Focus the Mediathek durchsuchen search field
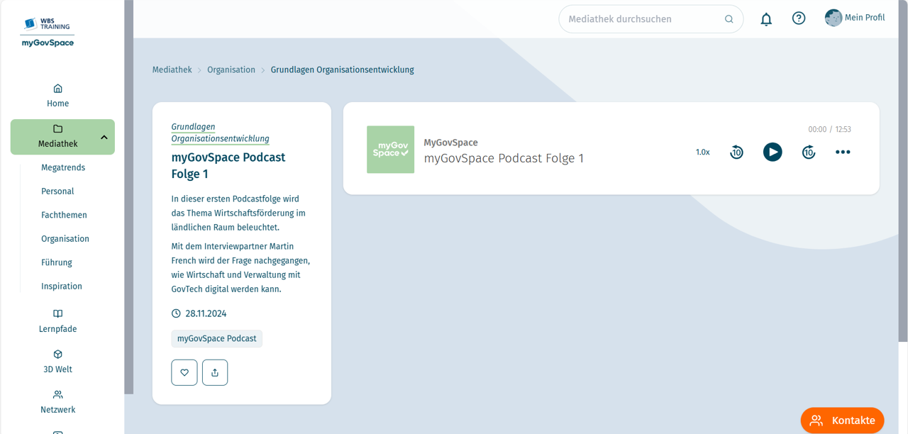Image resolution: width=908 pixels, height=434 pixels. [x=651, y=19]
